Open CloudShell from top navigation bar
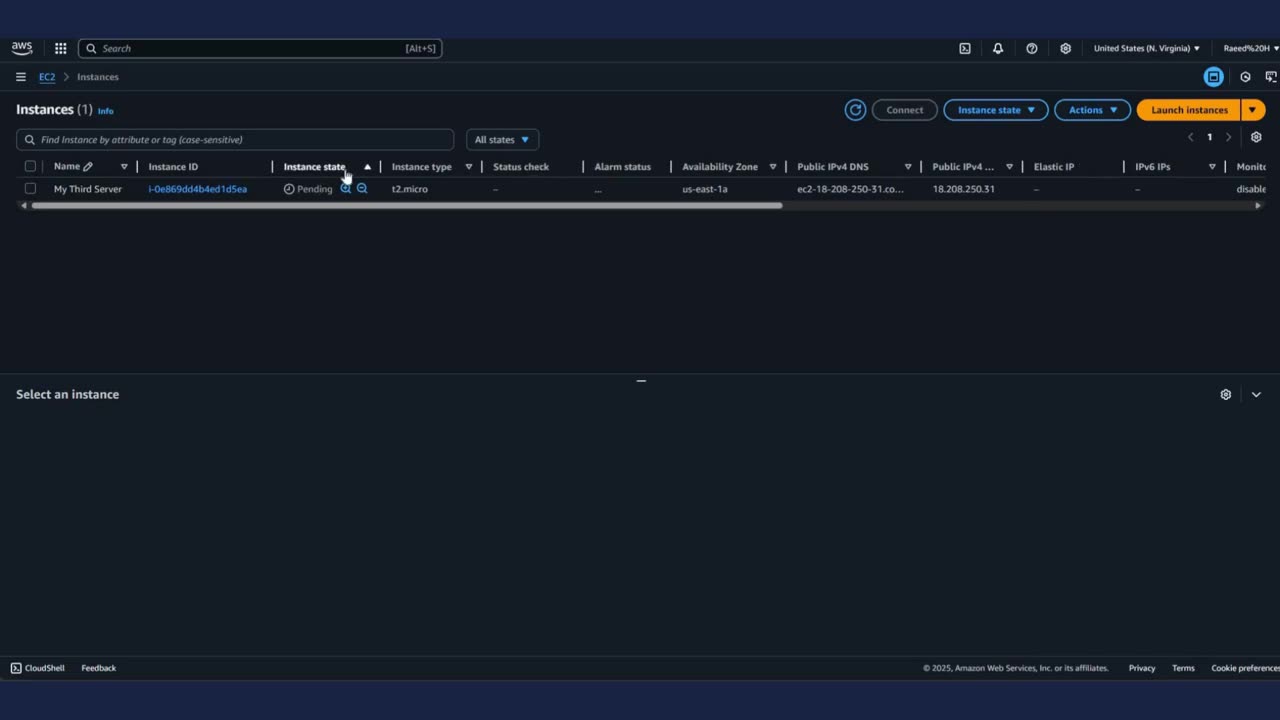Screen dimensions: 1280x720 [965, 48]
